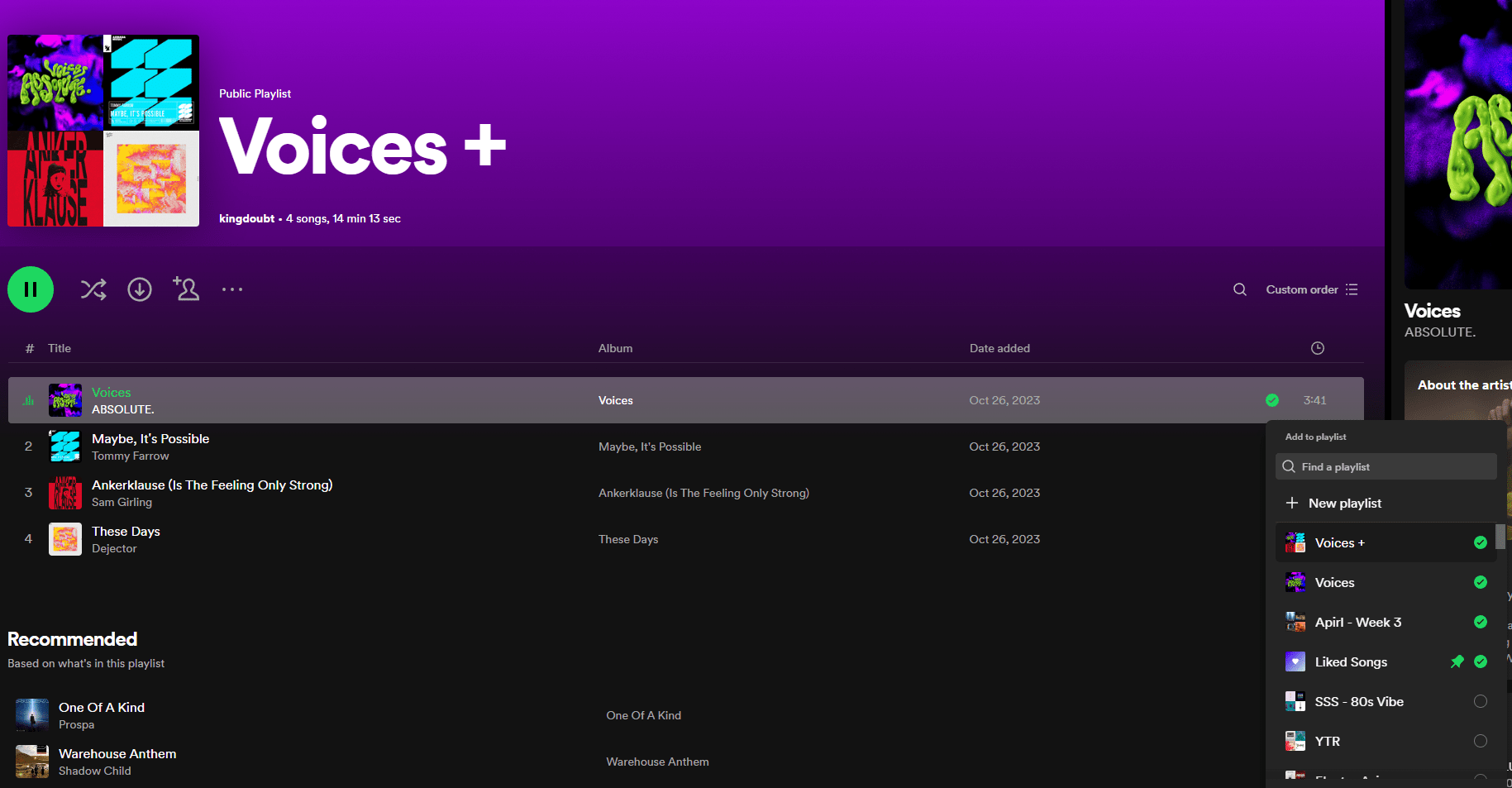Click the Warehouse Anthem cover thumbnail
The height and width of the screenshot is (788, 1512).
point(32,762)
